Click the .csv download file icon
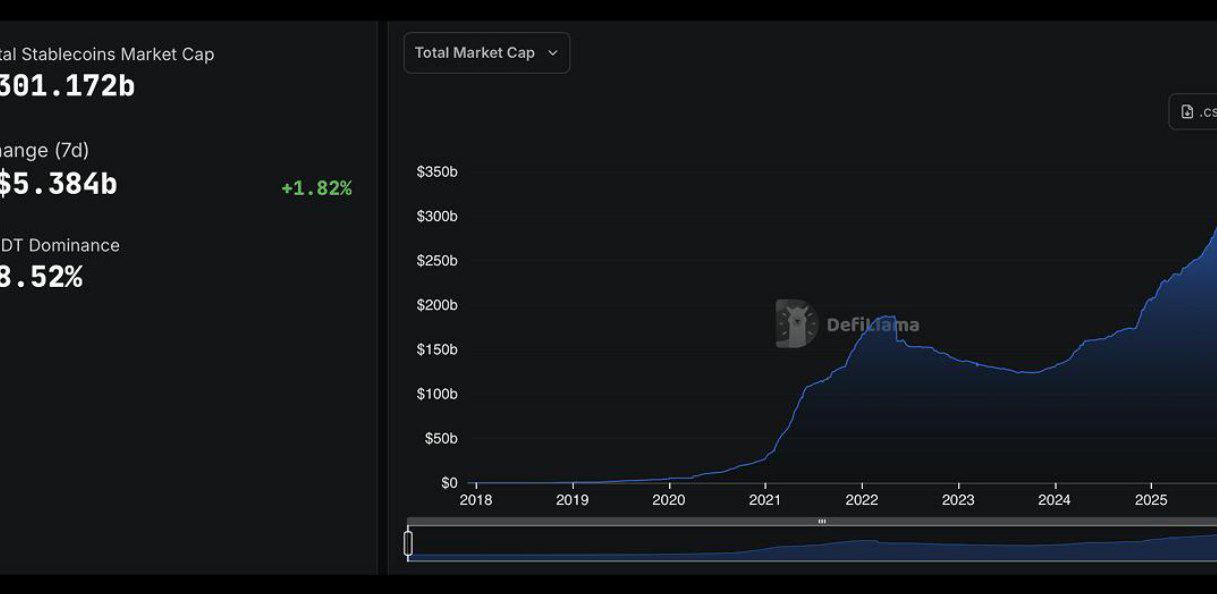Screen dimensions: 1217x594 pos(1187,112)
